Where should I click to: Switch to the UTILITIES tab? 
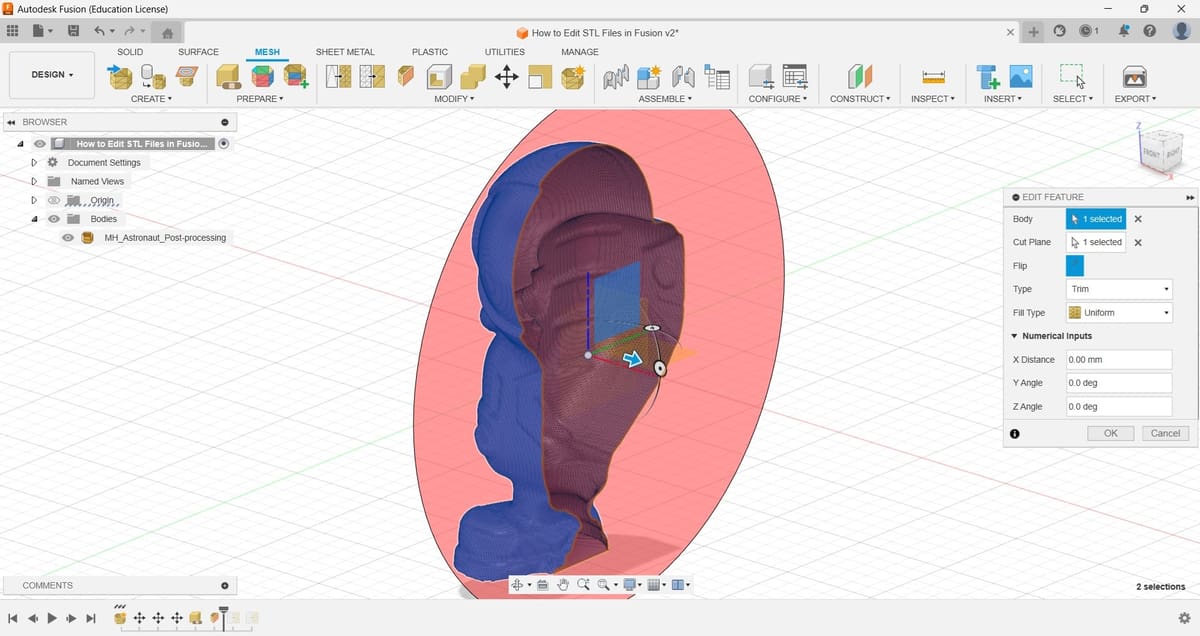505,52
